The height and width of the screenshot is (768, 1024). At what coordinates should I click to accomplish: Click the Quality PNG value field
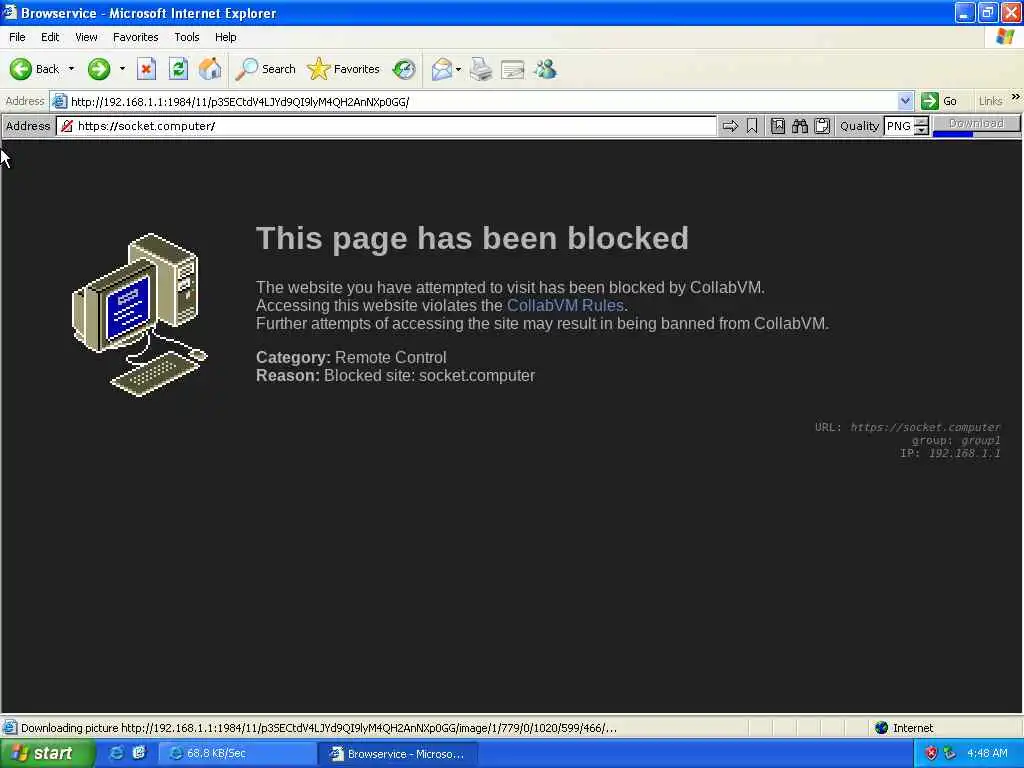(899, 126)
